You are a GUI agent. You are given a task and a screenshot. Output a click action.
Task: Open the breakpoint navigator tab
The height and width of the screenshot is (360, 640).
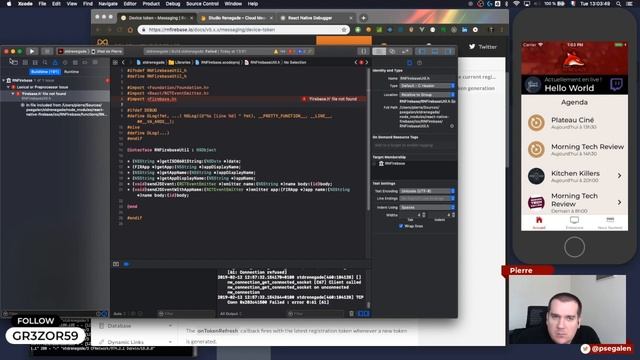pos(85,62)
